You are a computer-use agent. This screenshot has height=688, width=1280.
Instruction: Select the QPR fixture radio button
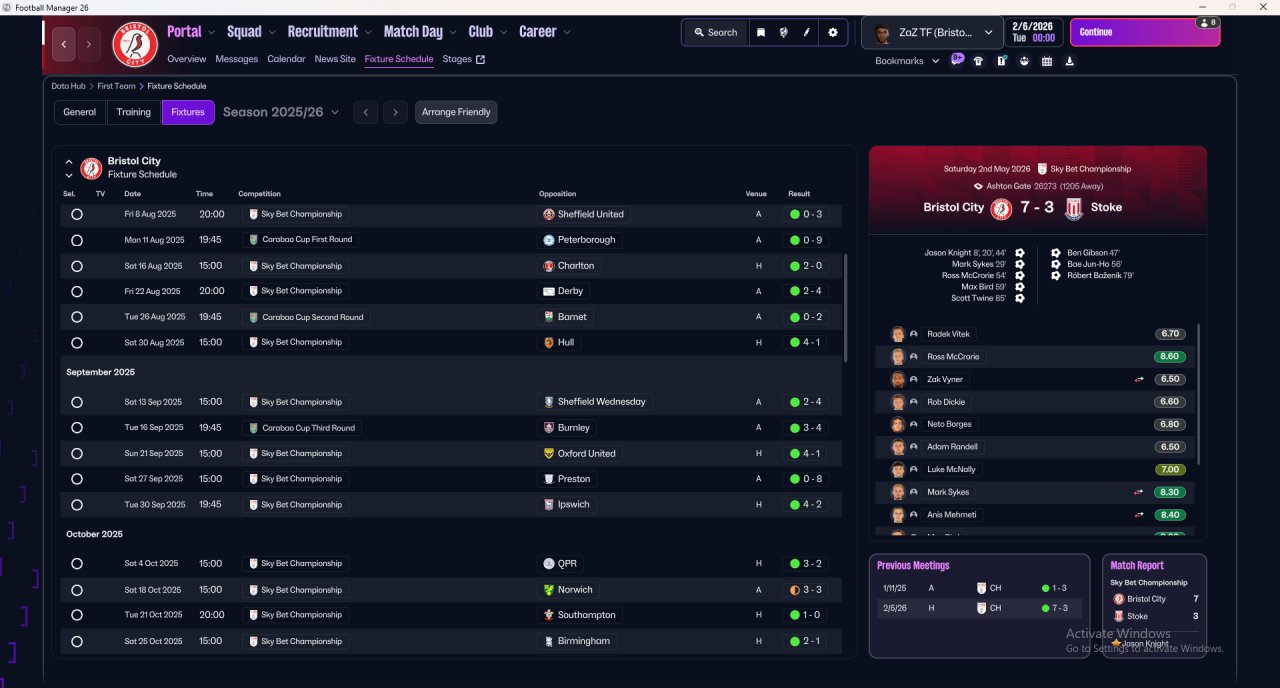[x=77, y=564]
